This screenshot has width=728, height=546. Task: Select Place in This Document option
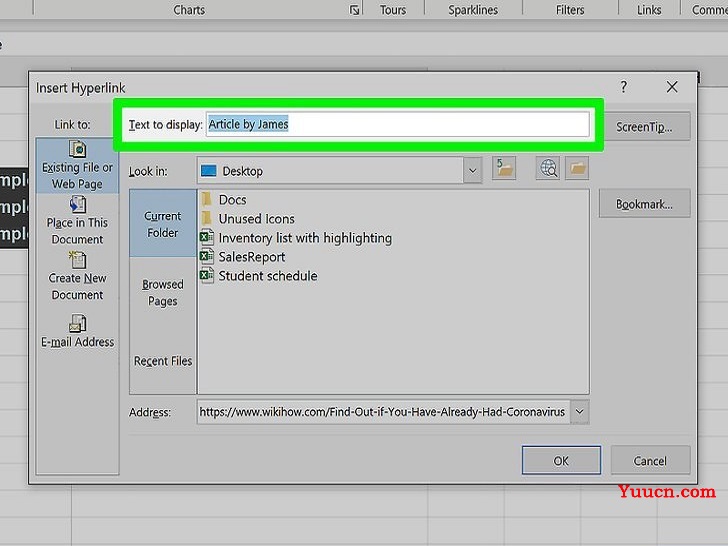click(x=77, y=221)
